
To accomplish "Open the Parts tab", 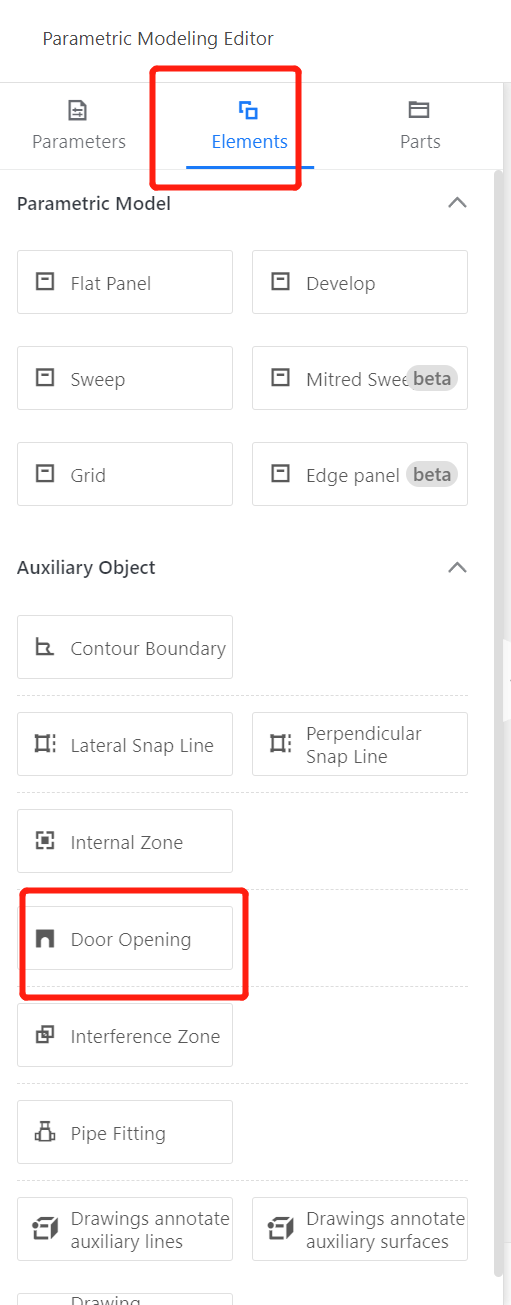I will [x=420, y=126].
